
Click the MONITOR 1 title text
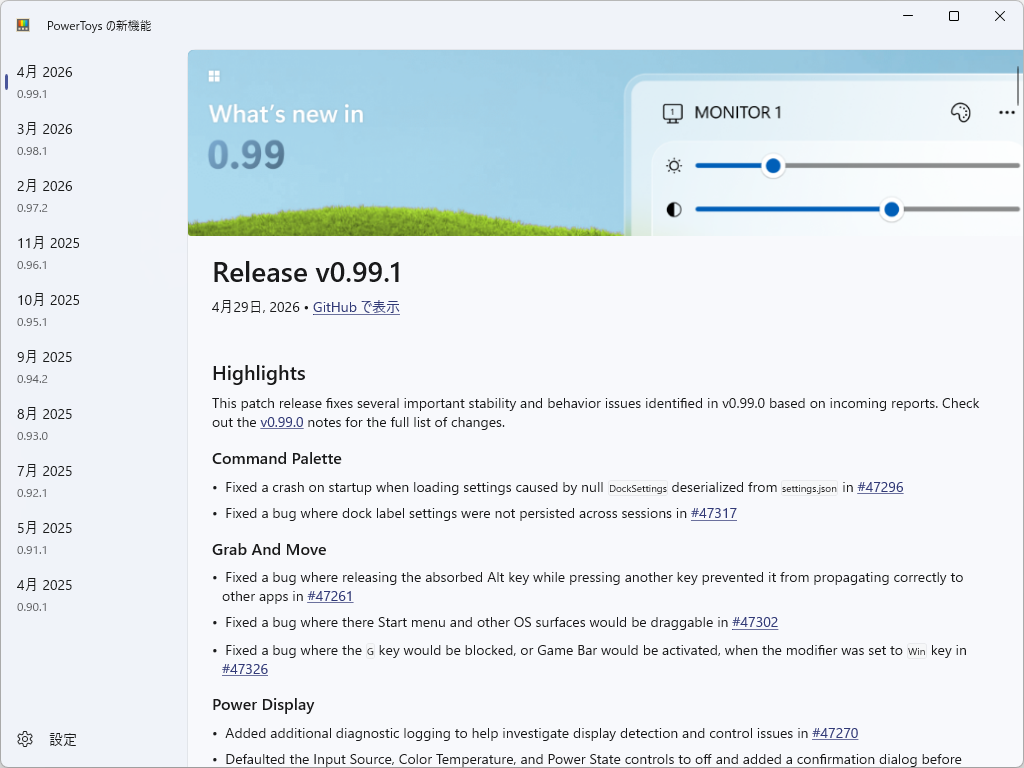tap(737, 113)
